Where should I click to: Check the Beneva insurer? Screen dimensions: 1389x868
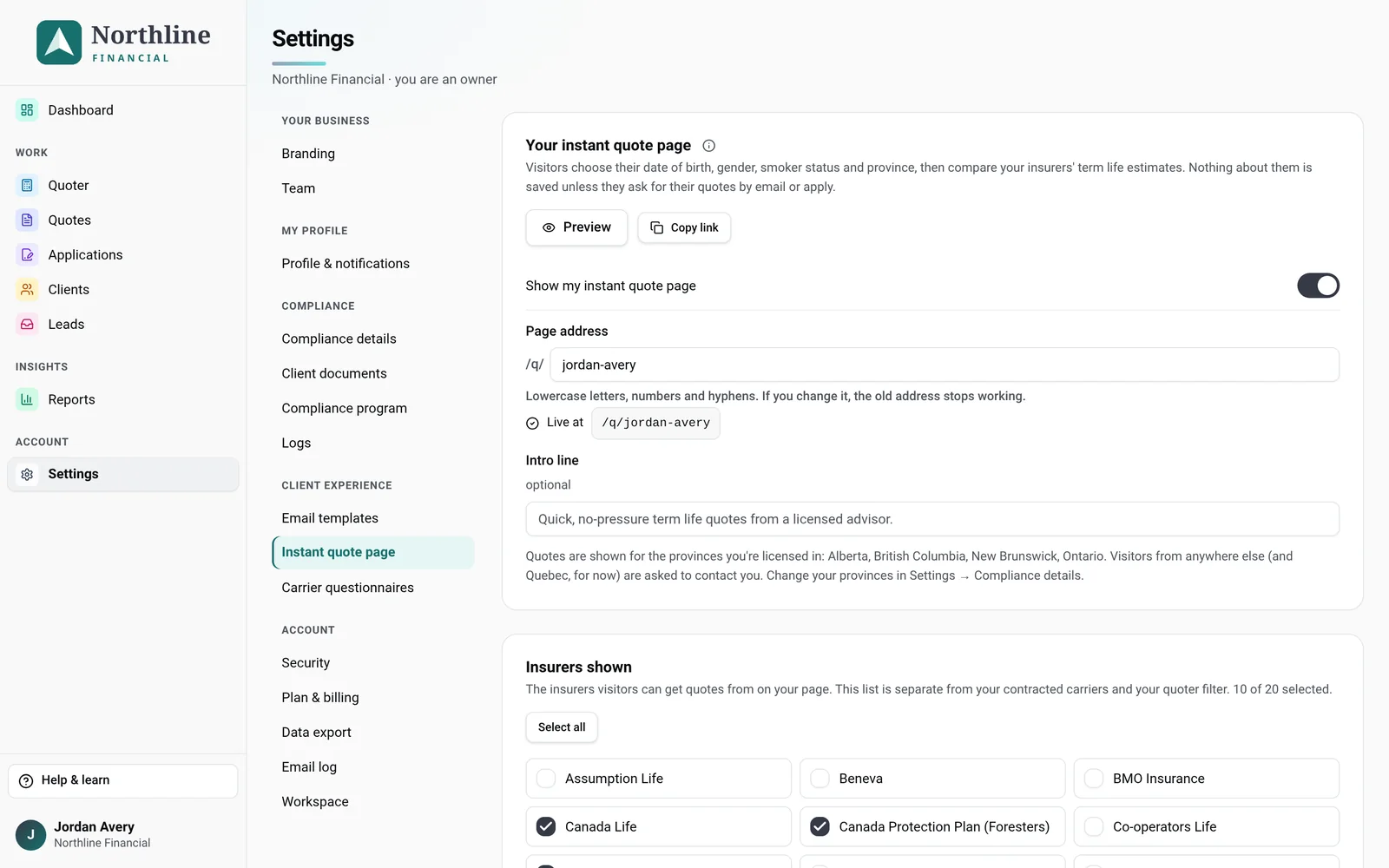click(820, 779)
